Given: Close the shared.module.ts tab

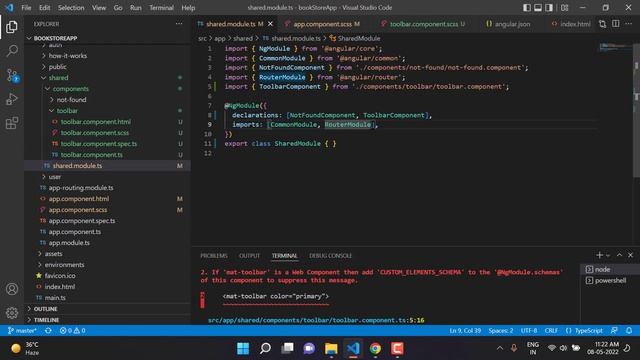Looking at the screenshot, I should 270,24.
